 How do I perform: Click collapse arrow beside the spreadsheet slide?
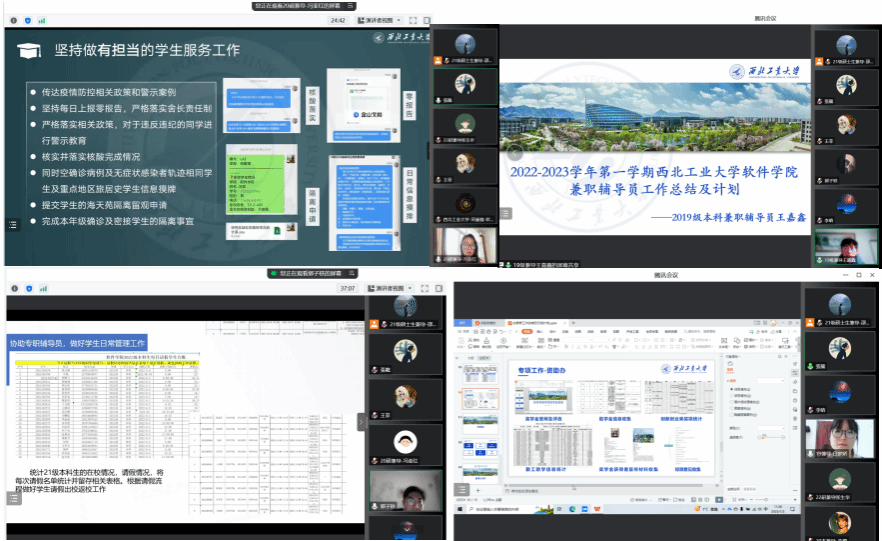click(363, 422)
